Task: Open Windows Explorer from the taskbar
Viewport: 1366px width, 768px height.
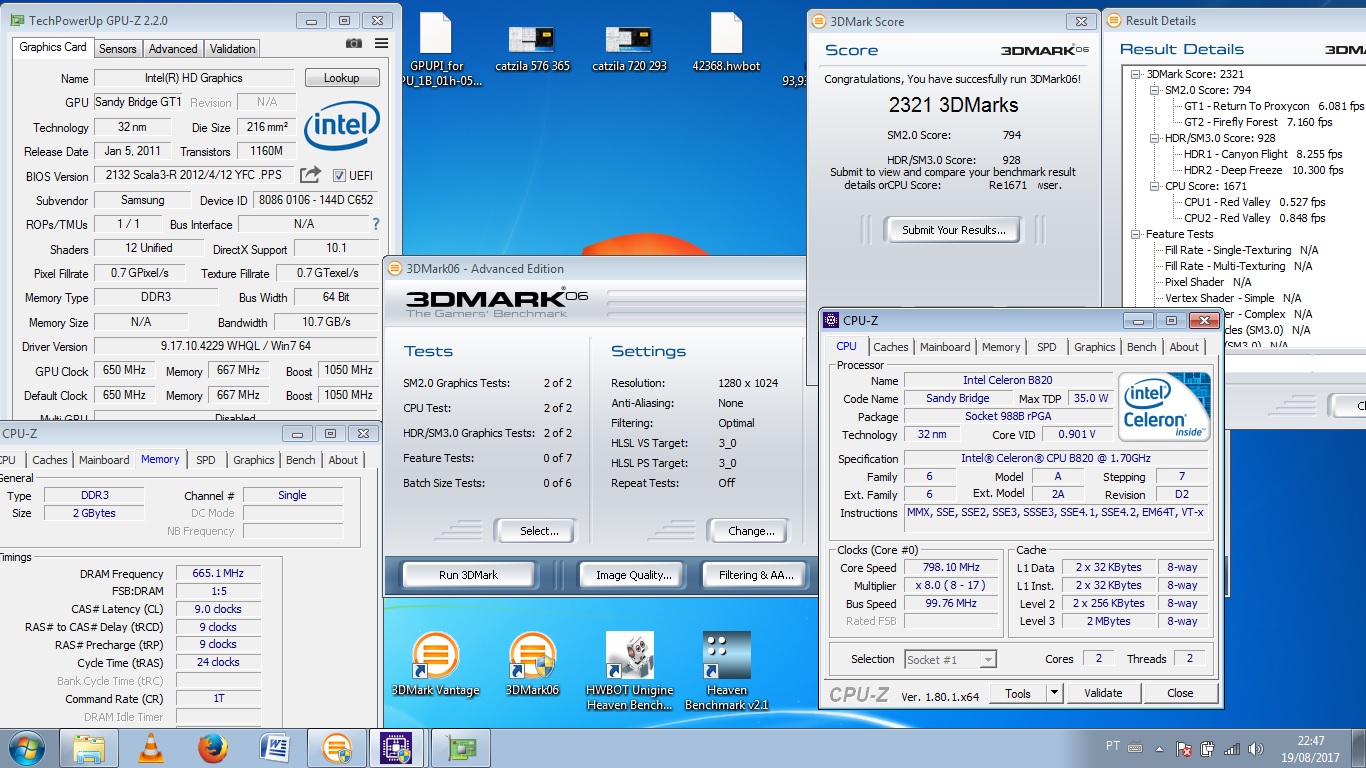Action: coord(89,748)
